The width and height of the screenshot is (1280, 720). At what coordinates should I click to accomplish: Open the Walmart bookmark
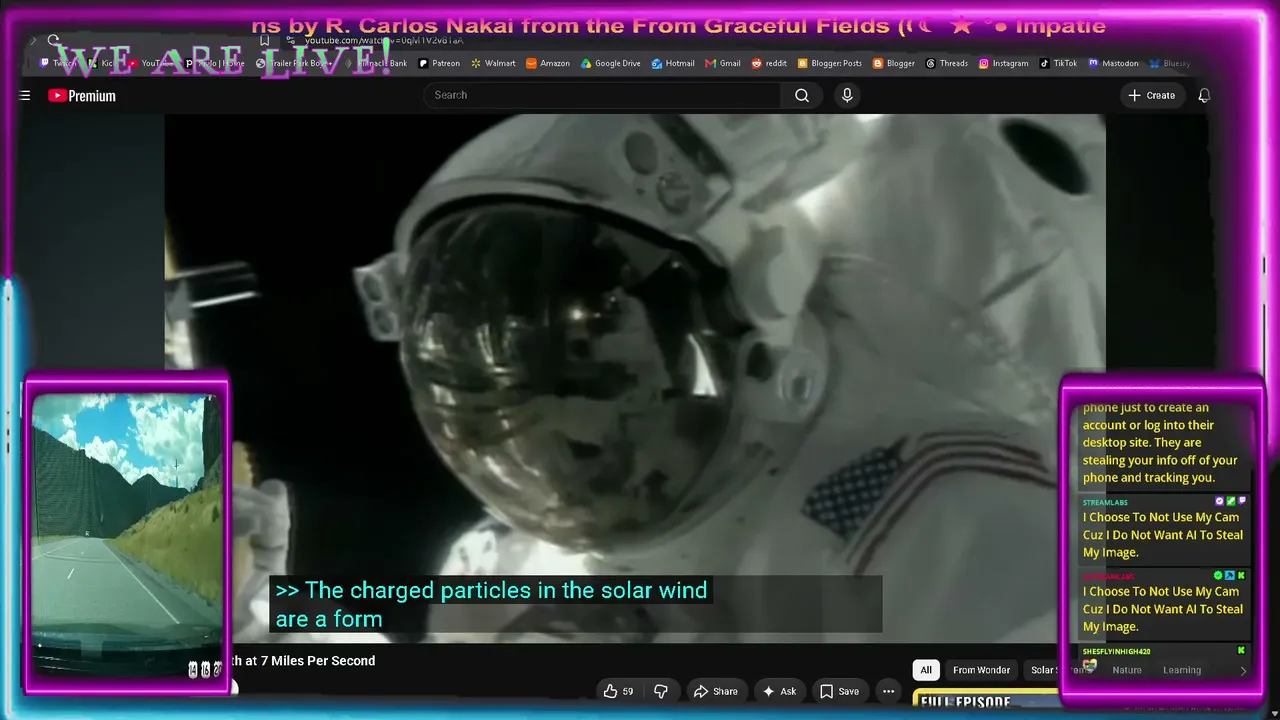coord(493,63)
